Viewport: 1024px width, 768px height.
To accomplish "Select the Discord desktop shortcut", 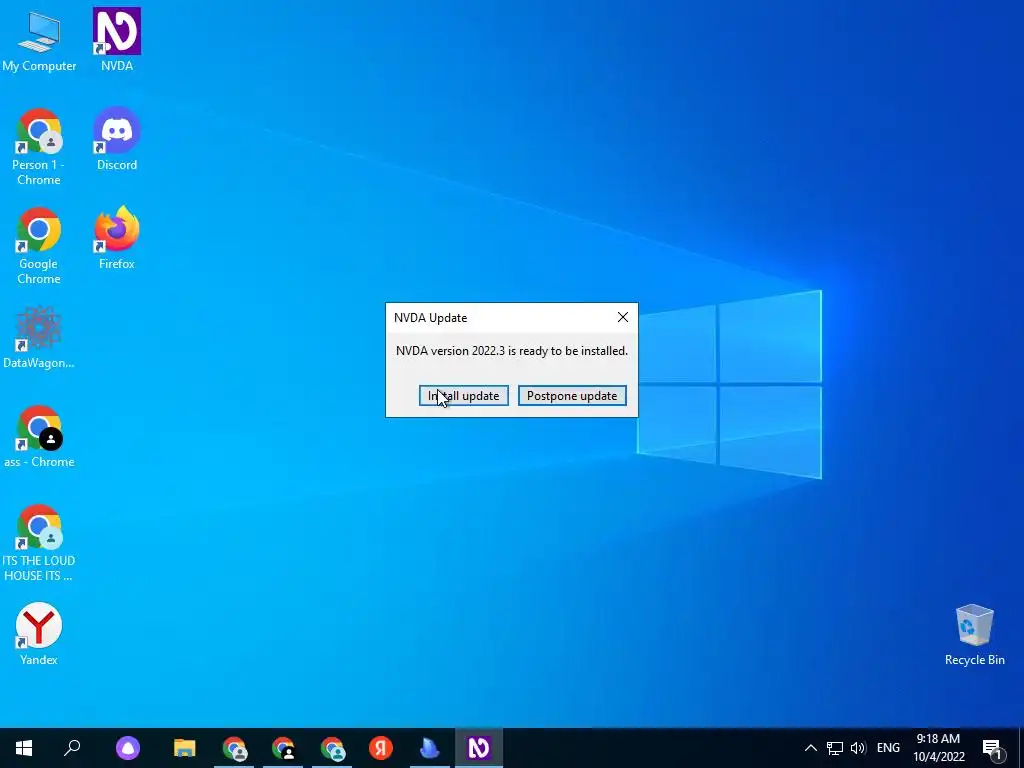I will 117,140.
